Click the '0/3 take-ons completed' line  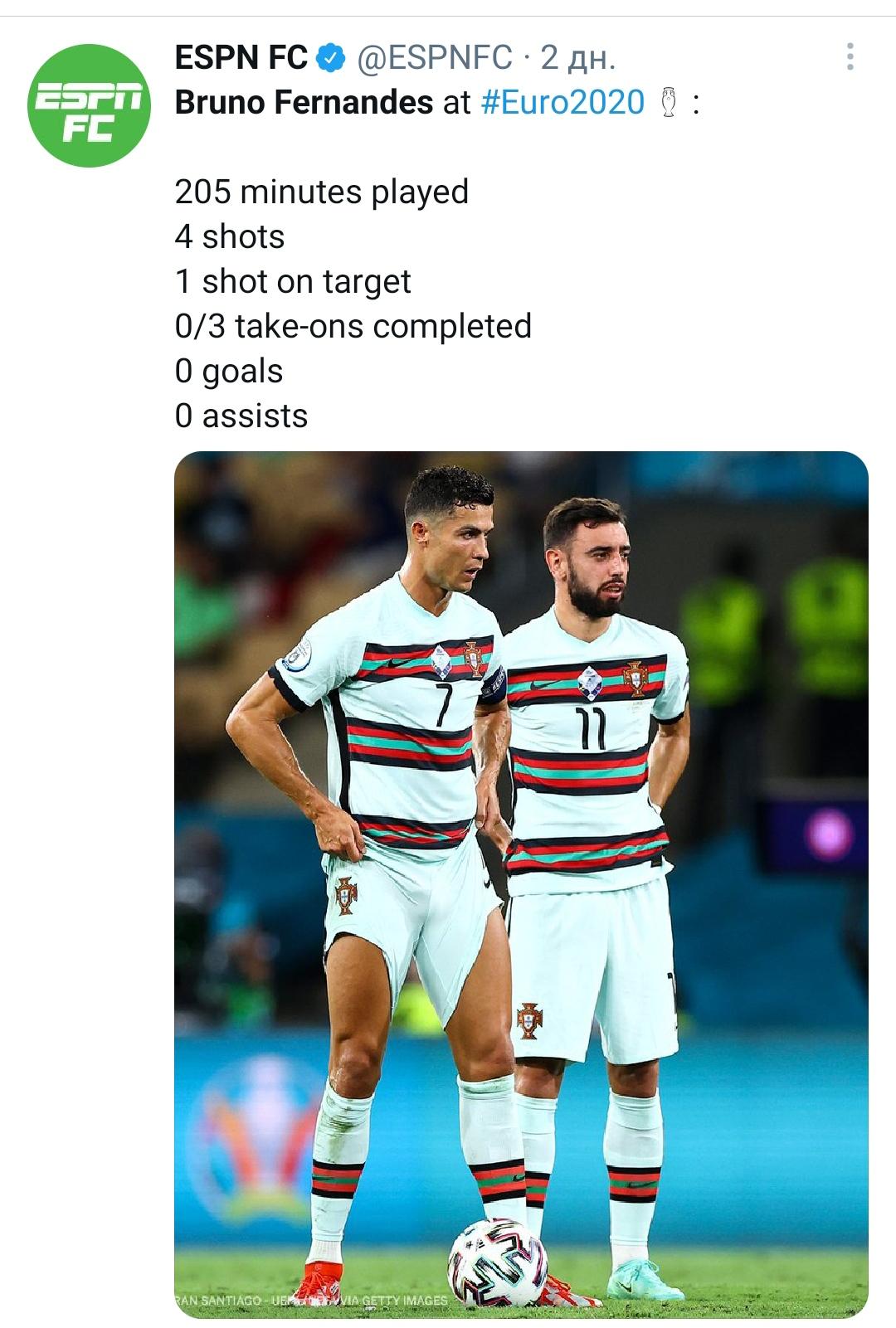click(x=353, y=327)
